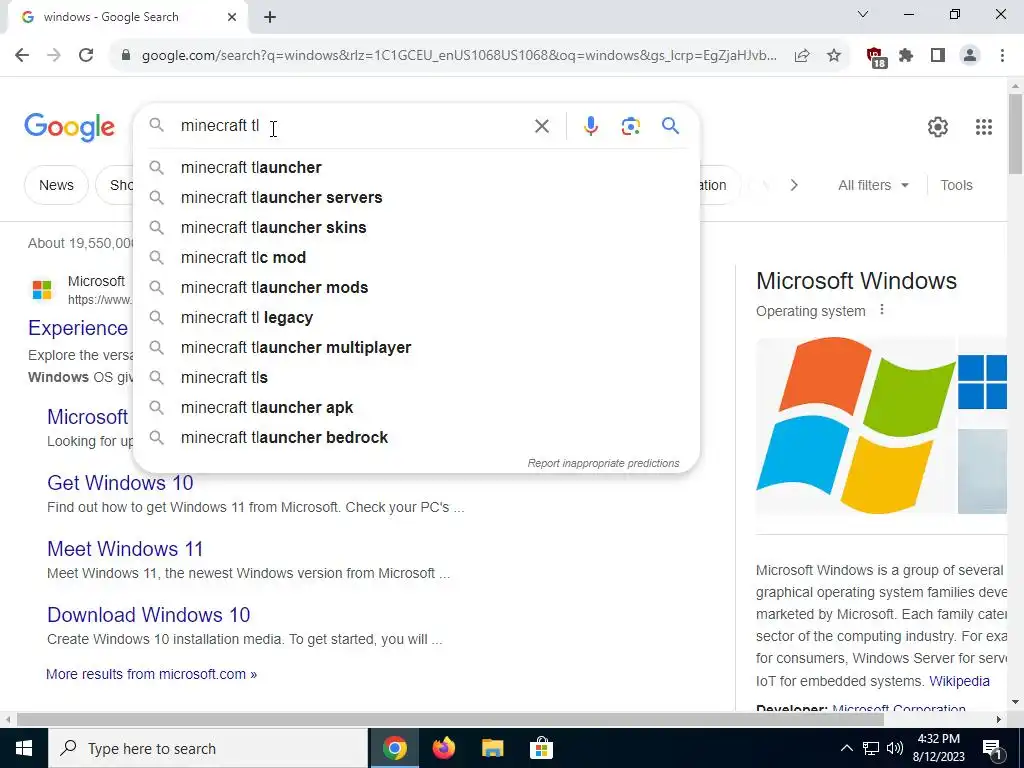Open the tab search chevron in title bar
Screen dimensions: 1024x768
point(863,14)
